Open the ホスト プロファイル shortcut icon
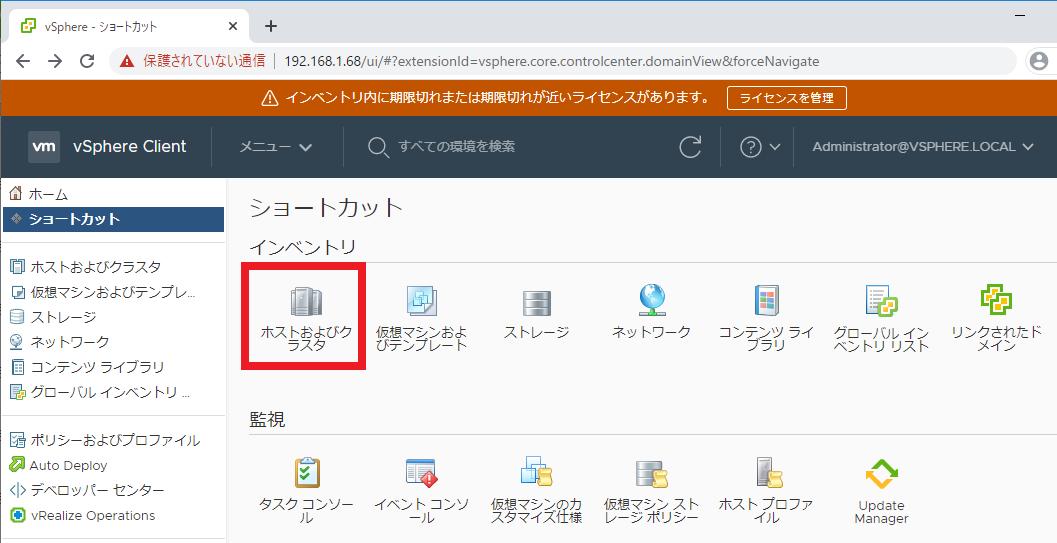The width and height of the screenshot is (1057, 543). 768,472
